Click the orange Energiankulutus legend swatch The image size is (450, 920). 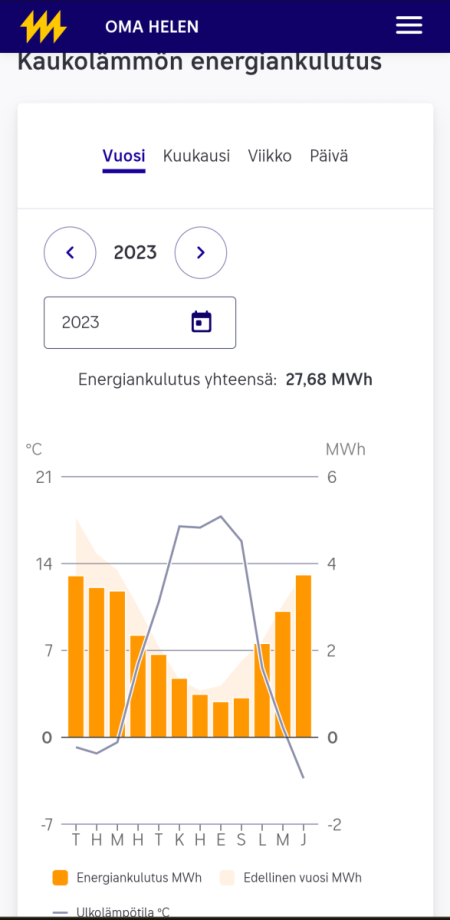point(60,878)
